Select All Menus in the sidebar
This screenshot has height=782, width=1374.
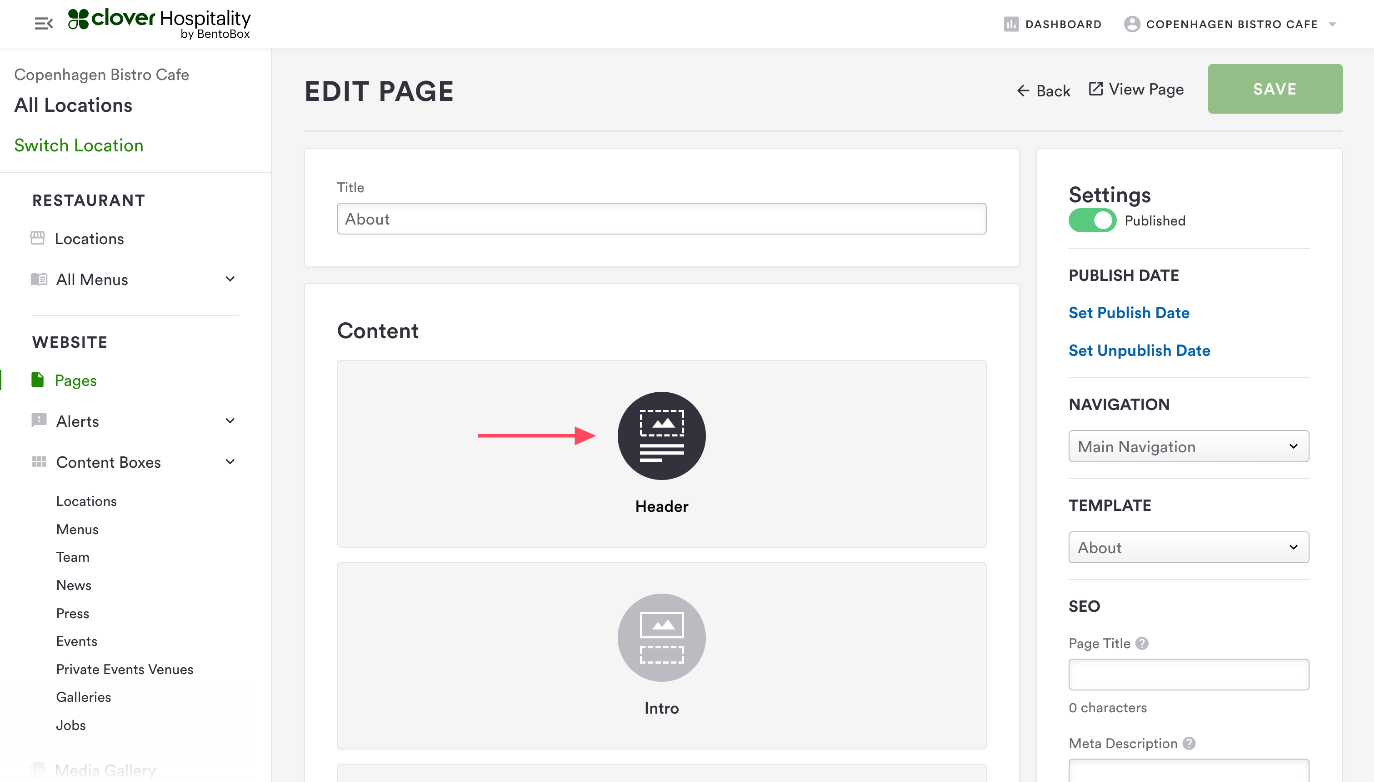tap(92, 280)
